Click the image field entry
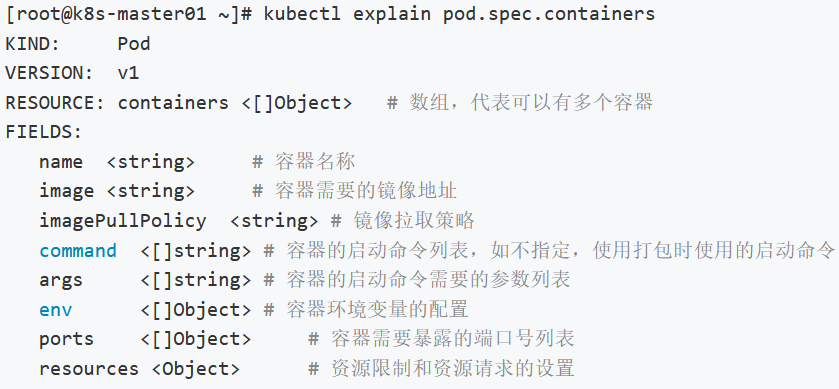839x389 pixels. tap(117, 191)
